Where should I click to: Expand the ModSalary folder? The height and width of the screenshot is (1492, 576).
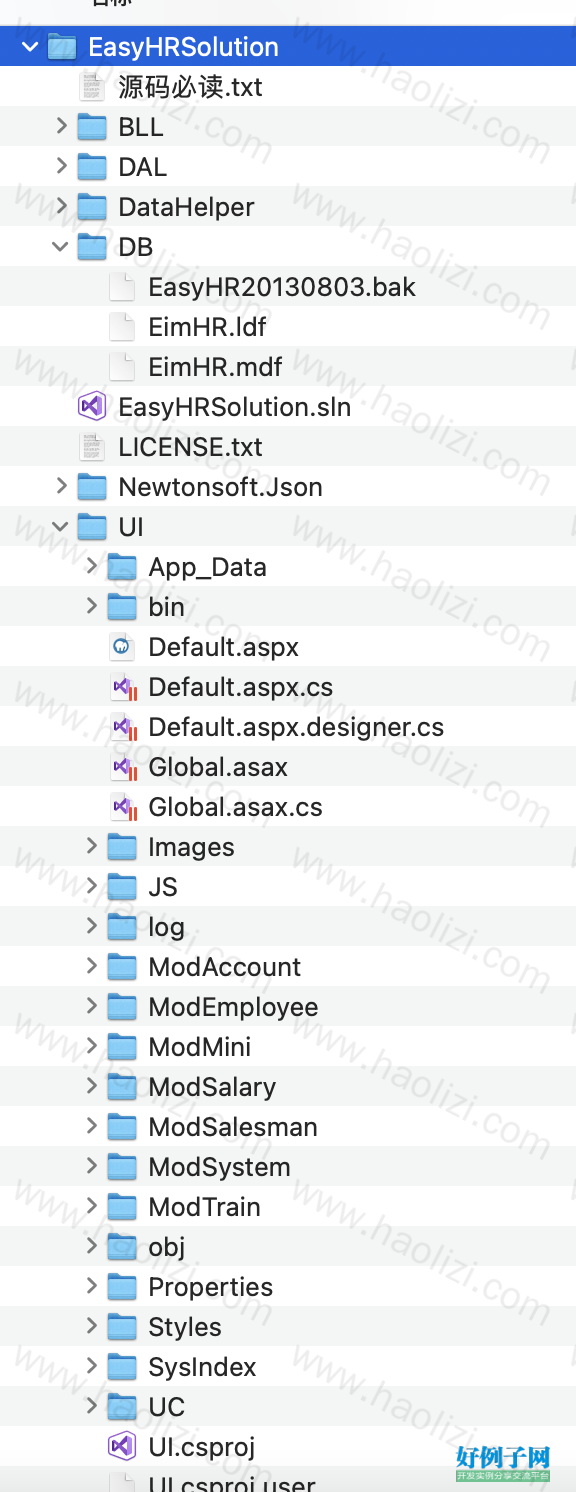(91, 1087)
